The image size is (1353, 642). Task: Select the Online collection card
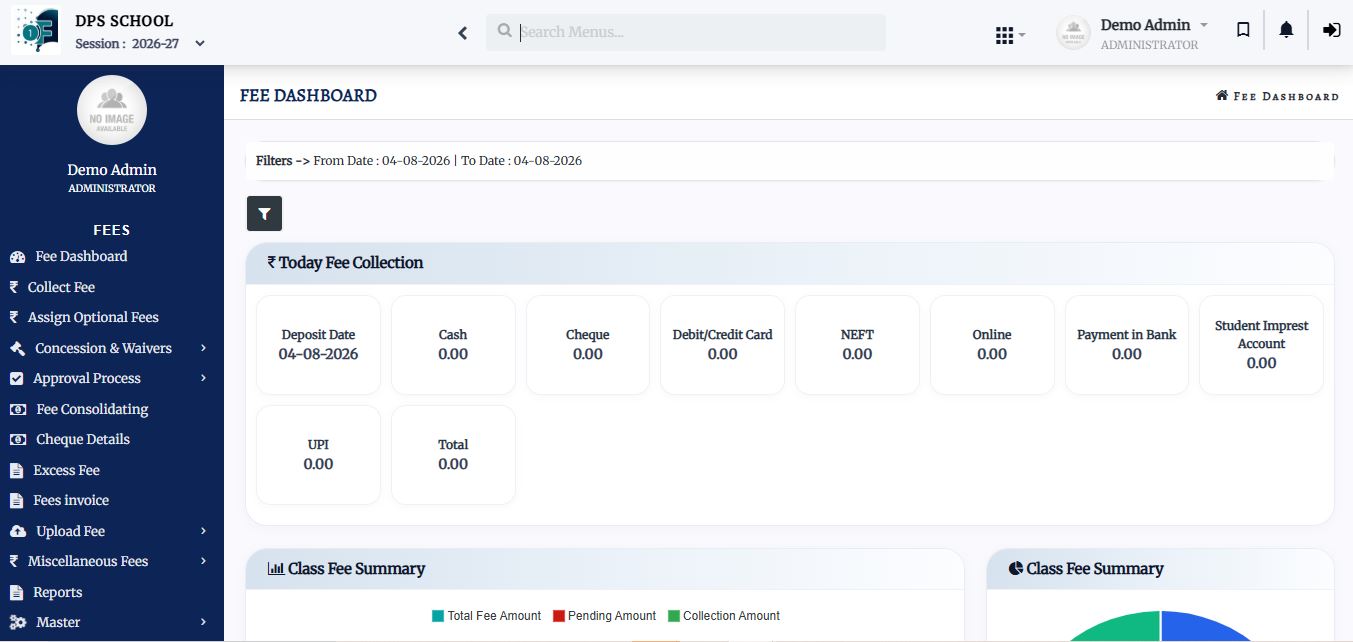point(992,345)
